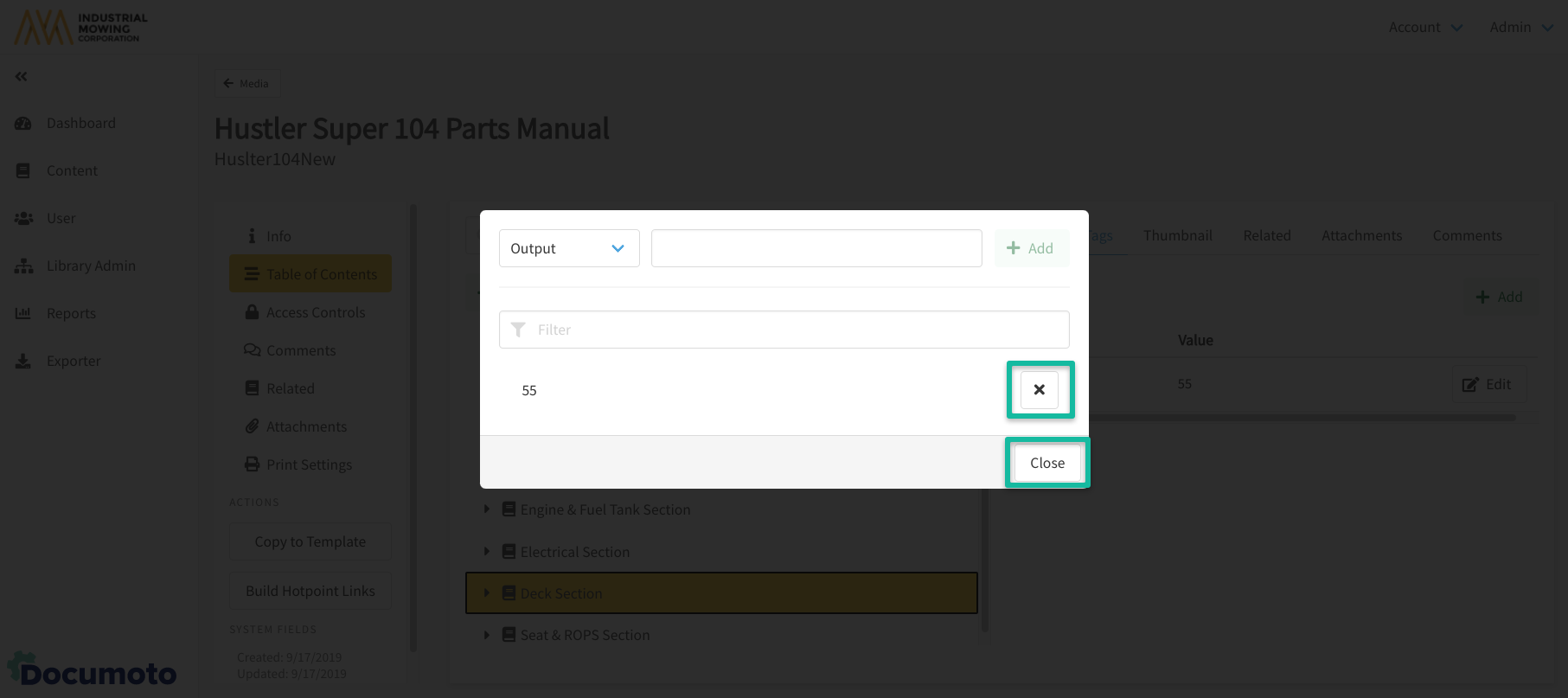This screenshot has width=1568, height=698.
Task: Open the Reports section
Action: [x=71, y=313]
